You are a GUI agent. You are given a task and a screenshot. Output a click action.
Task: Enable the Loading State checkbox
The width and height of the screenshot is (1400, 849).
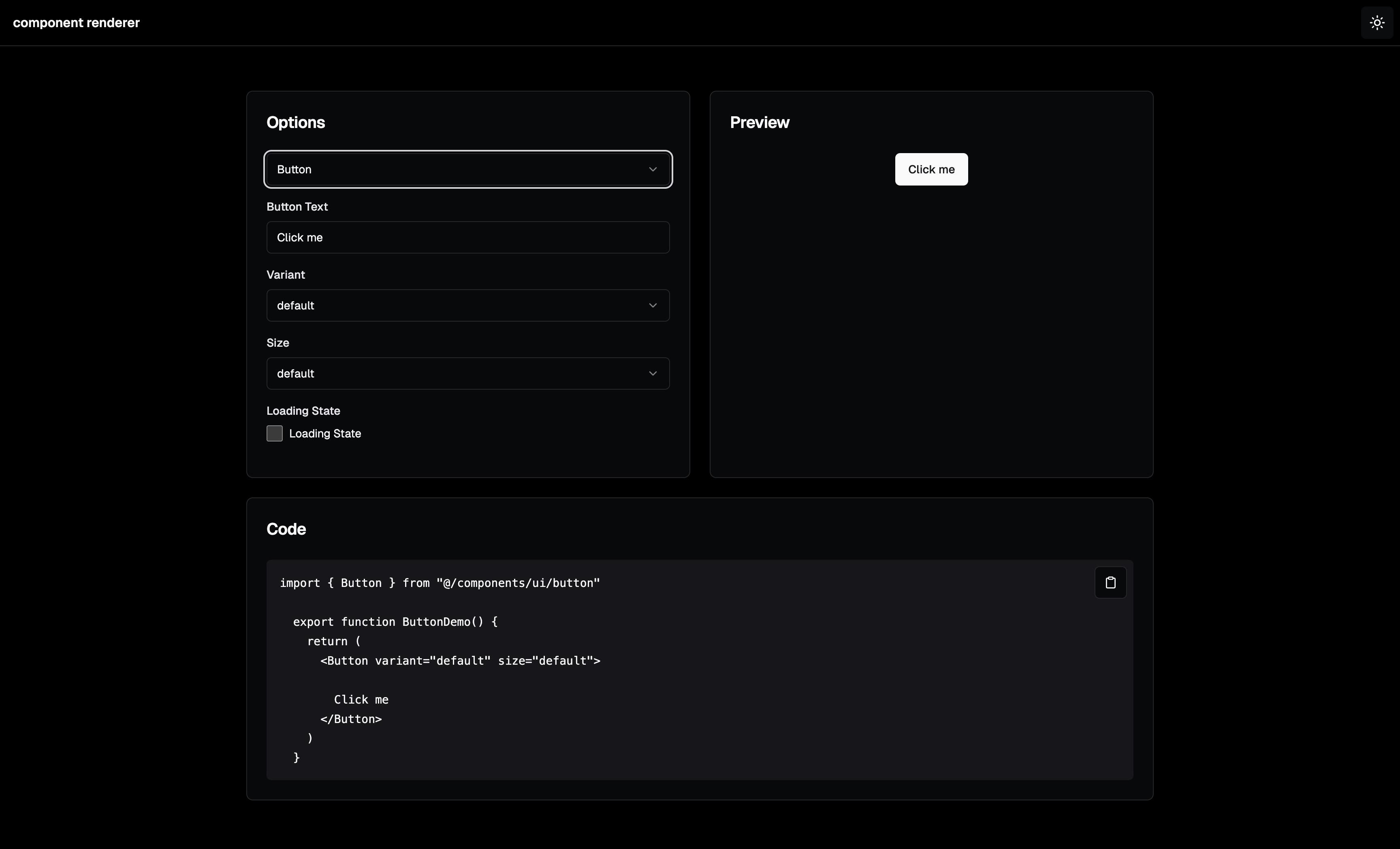click(x=274, y=433)
